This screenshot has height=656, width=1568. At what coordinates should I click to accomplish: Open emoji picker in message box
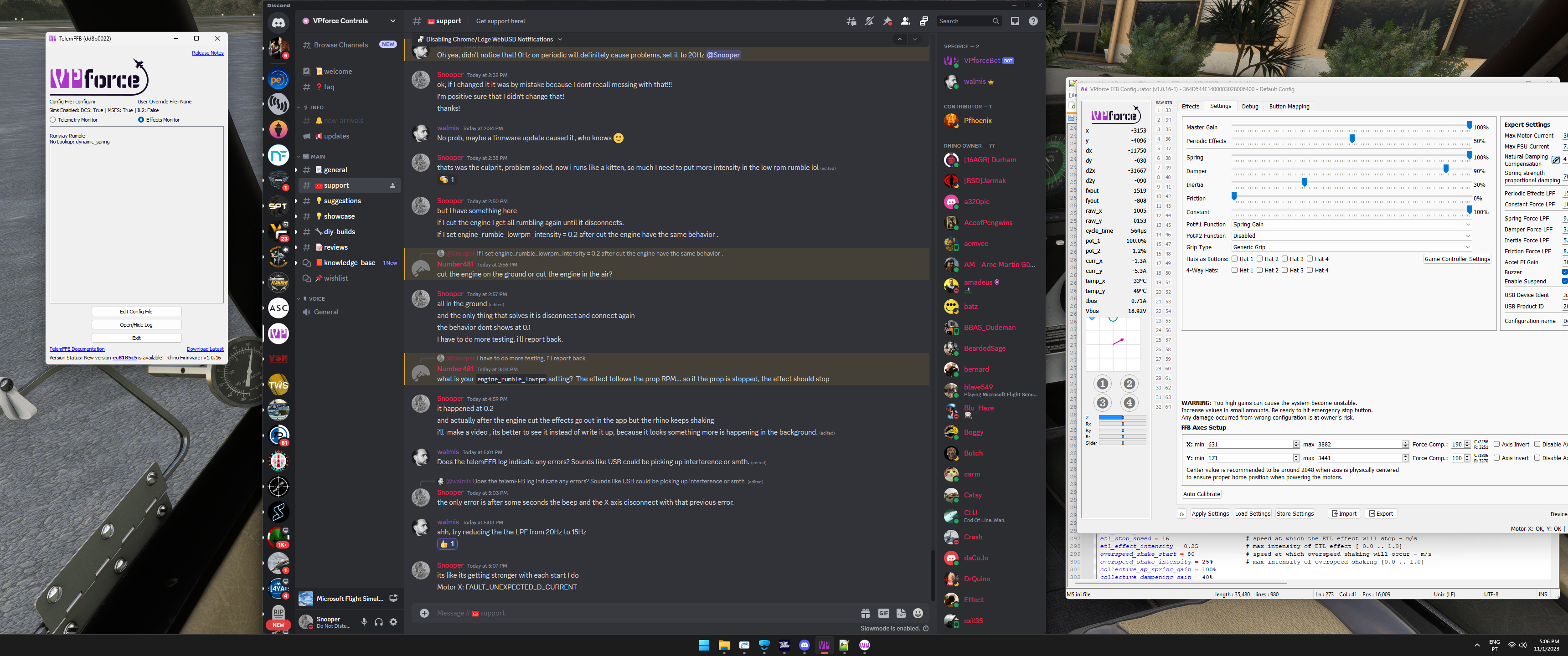coord(918,613)
